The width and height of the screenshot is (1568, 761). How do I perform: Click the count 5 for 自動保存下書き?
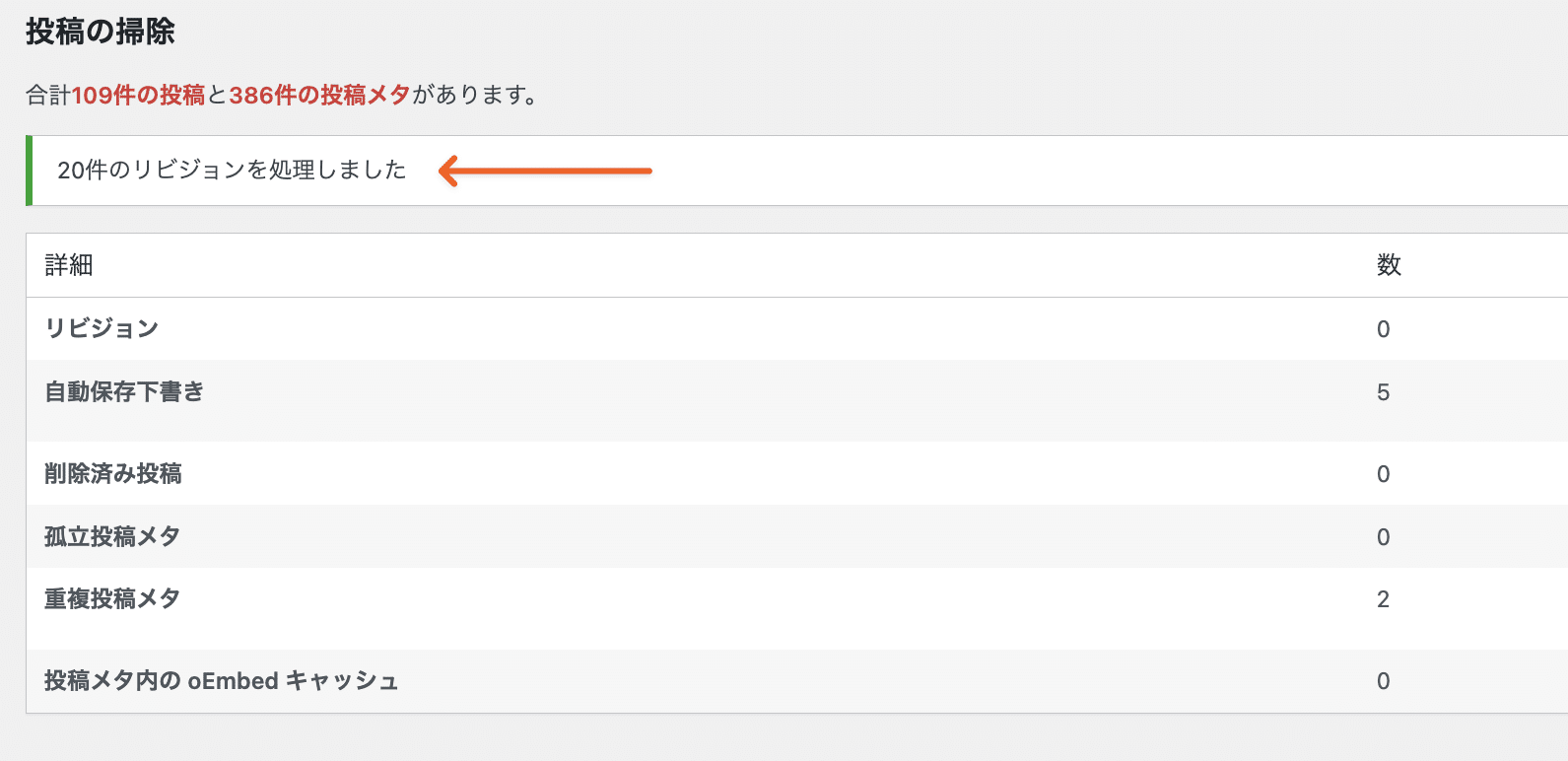pyautogui.click(x=1383, y=392)
